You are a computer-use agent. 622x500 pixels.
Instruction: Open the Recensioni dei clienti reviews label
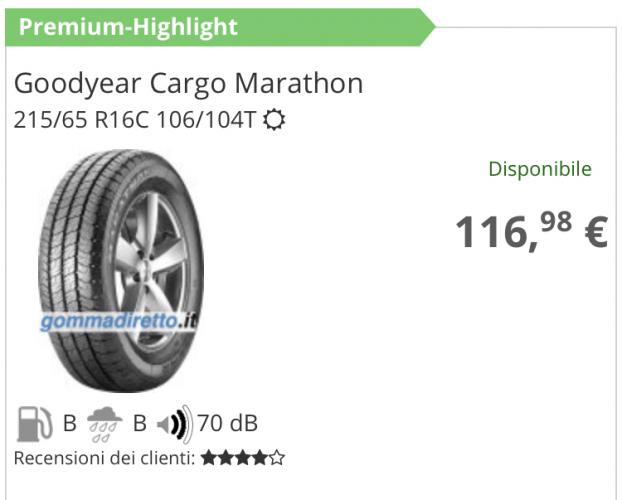tap(104, 459)
